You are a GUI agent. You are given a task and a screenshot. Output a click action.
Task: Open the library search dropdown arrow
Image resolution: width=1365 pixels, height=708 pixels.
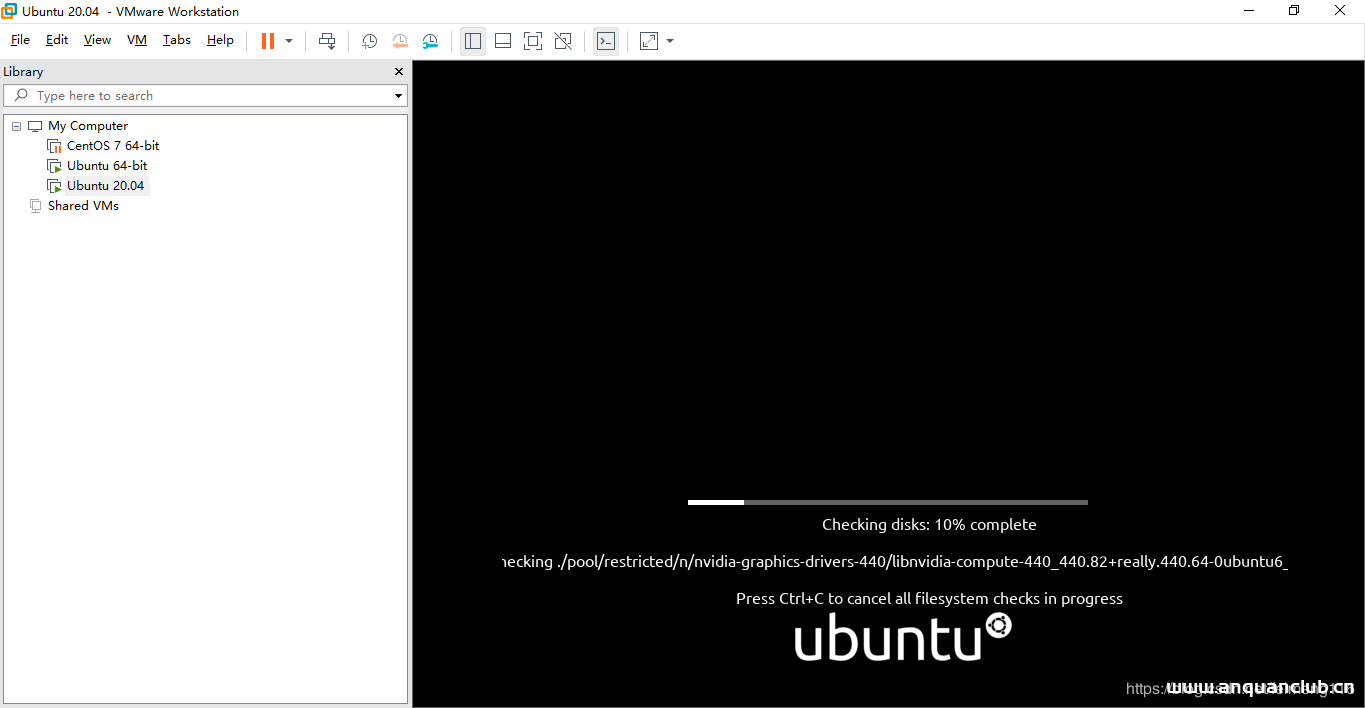(x=398, y=96)
